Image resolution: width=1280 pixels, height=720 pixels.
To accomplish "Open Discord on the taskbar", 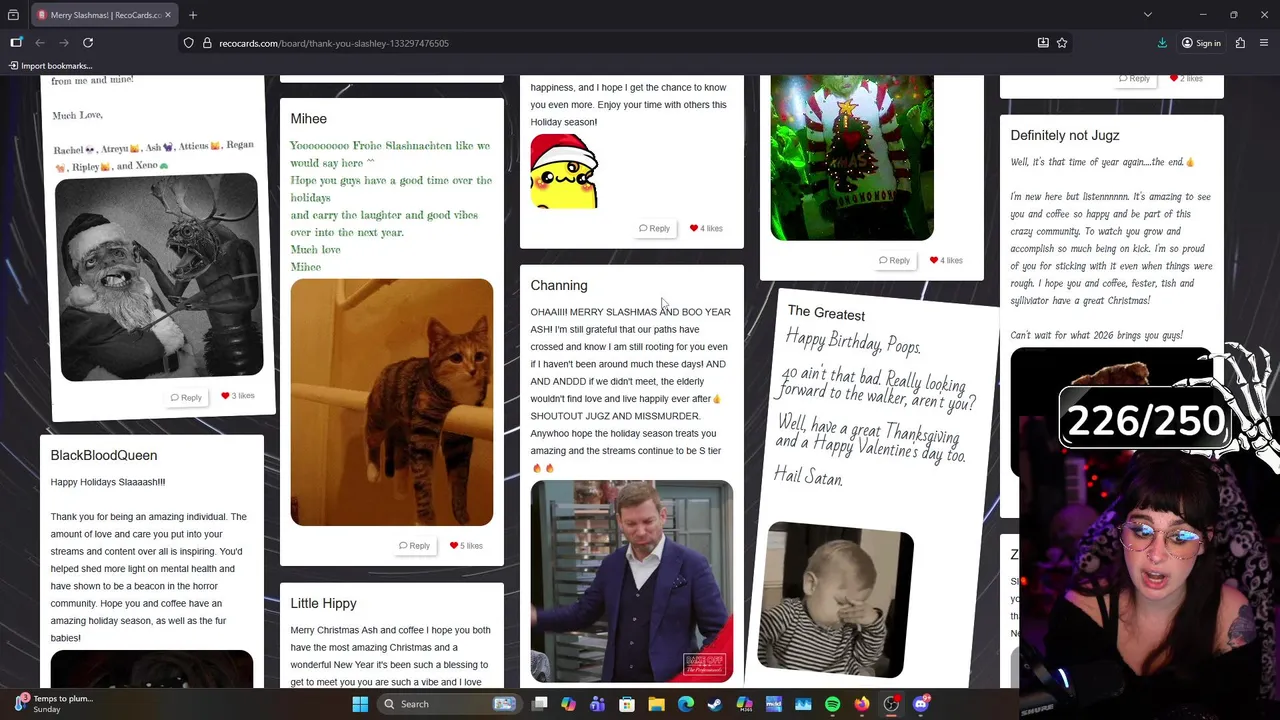I will tap(921, 704).
